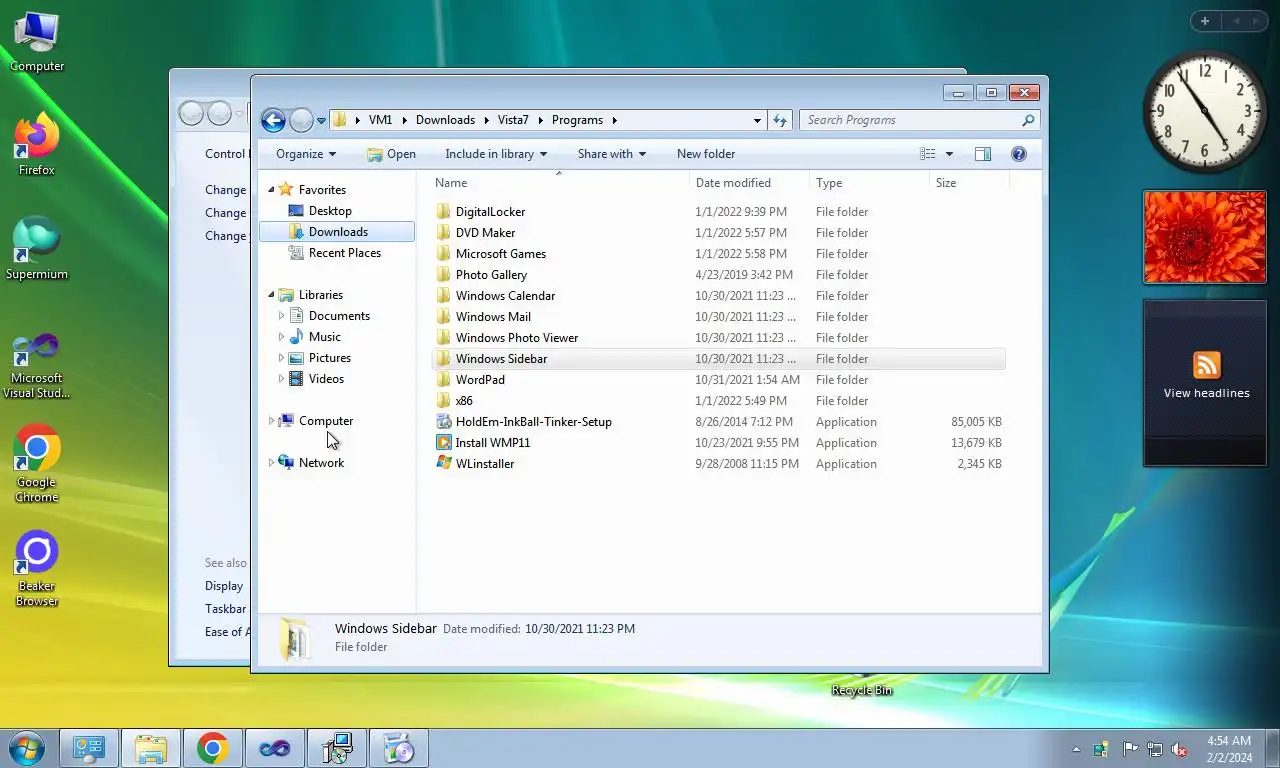Screen dimensions: 1280x768
Task: Click the Start button orb
Action: [x=26, y=748]
